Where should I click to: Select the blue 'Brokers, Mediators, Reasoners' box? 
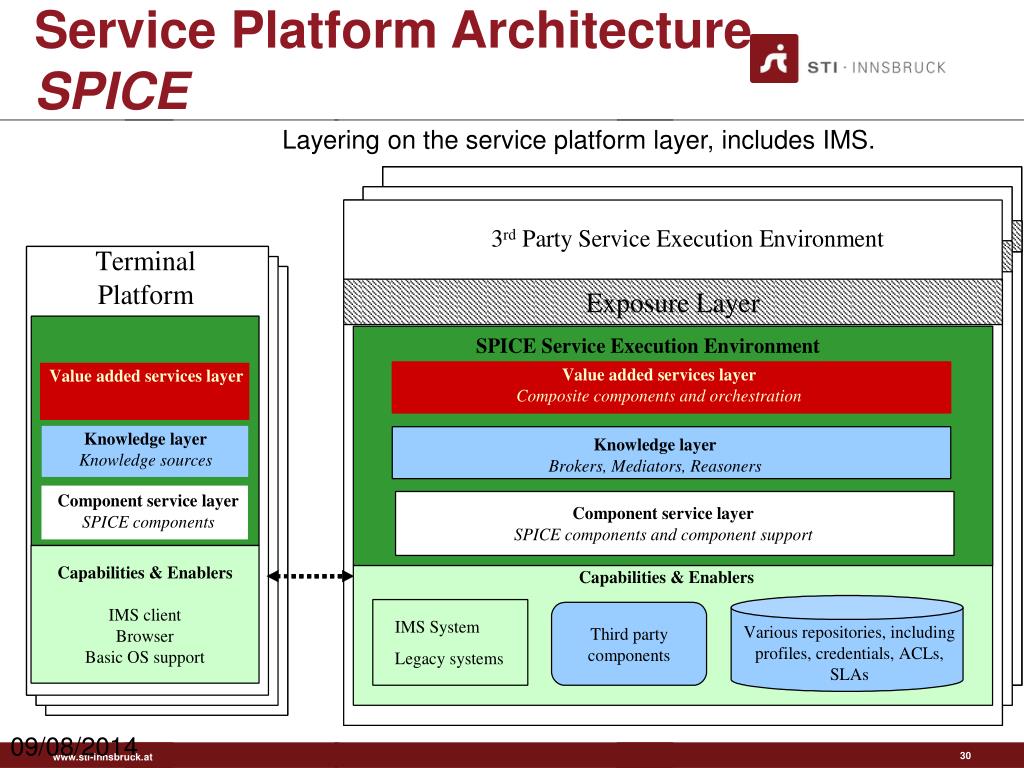[671, 453]
